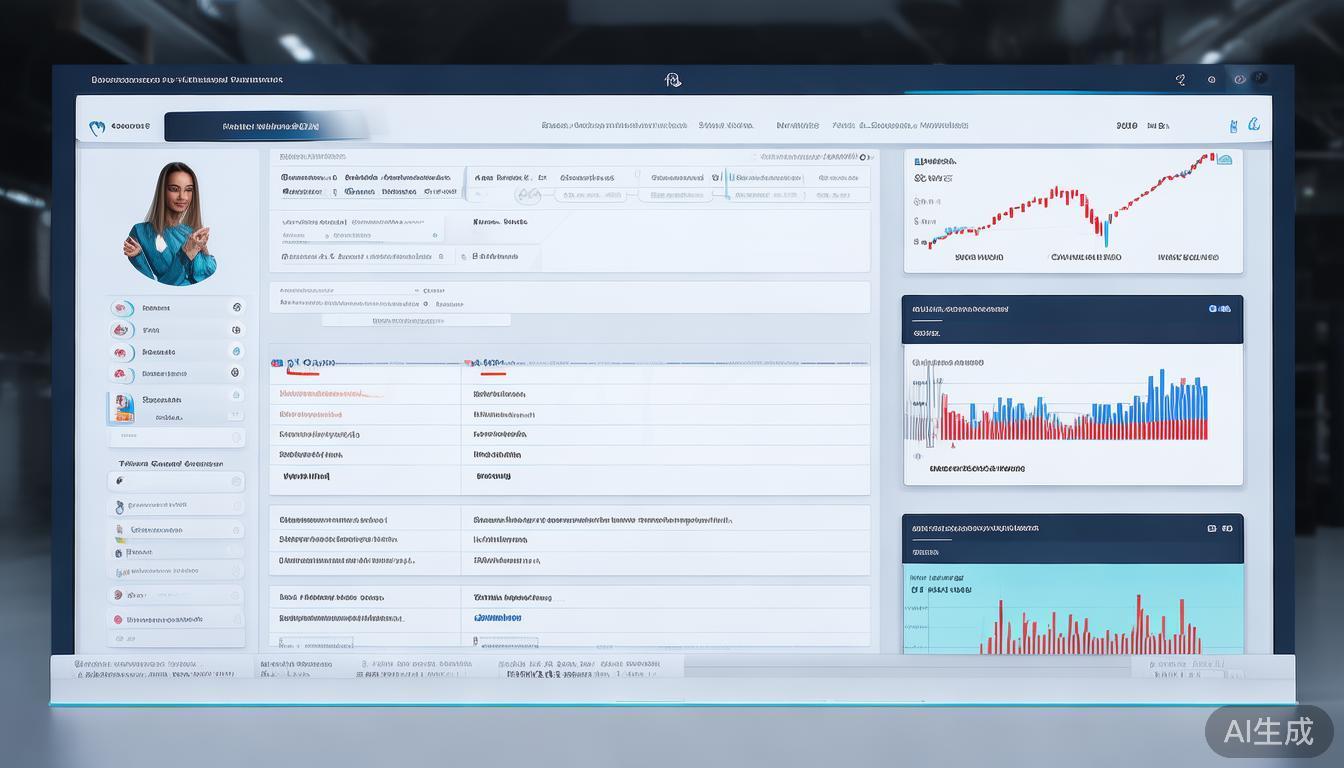Expand the controls on the bottom cyan chart header

pos(1219,528)
